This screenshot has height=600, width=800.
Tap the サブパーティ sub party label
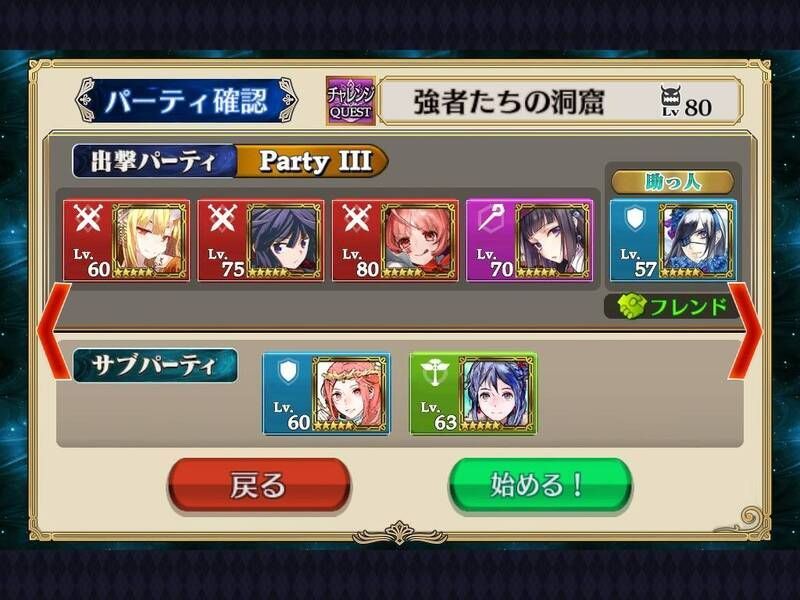tap(155, 365)
